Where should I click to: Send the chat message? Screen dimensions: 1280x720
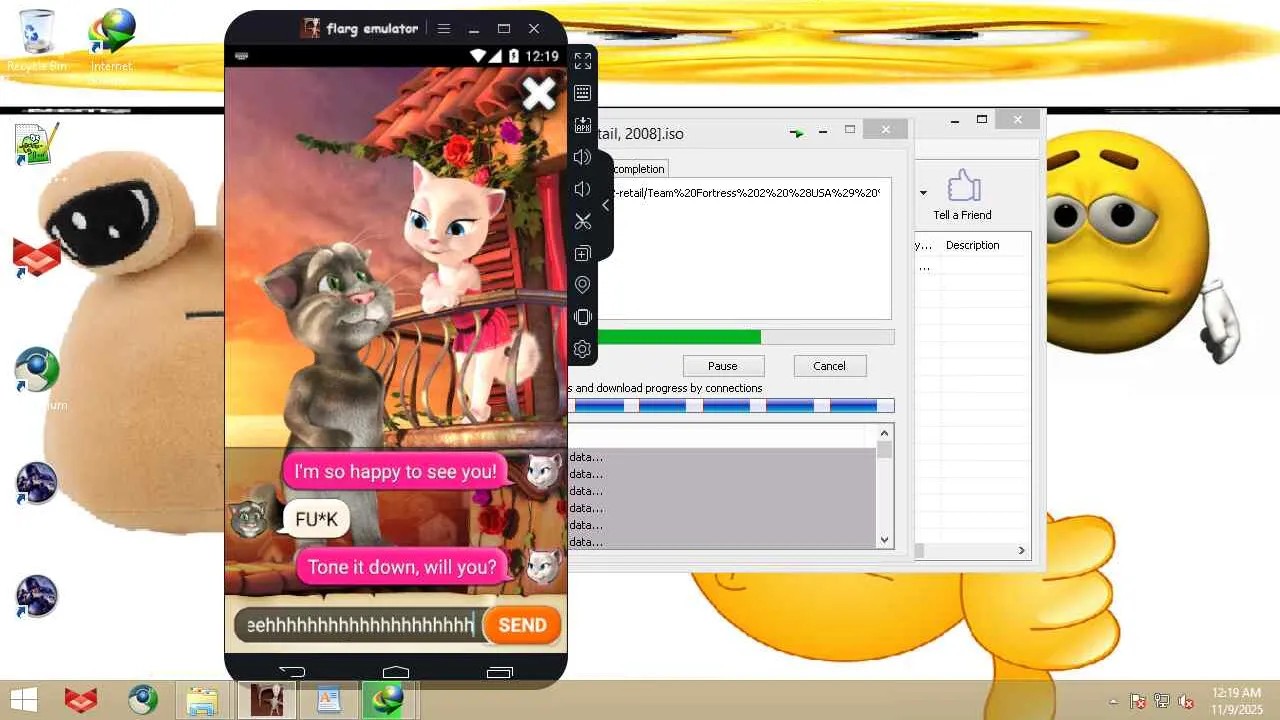[522, 625]
